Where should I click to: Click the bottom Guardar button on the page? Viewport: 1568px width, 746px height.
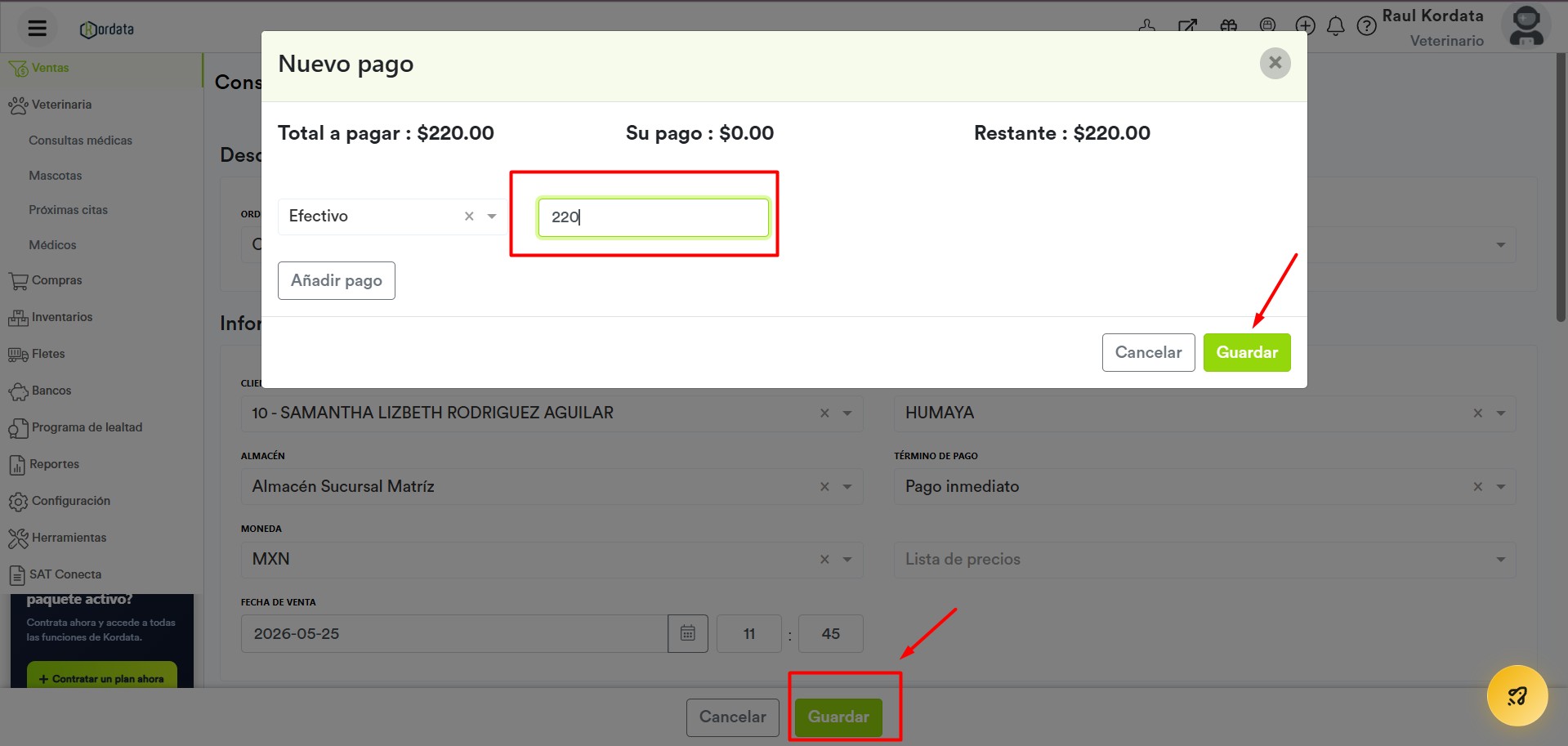point(838,717)
